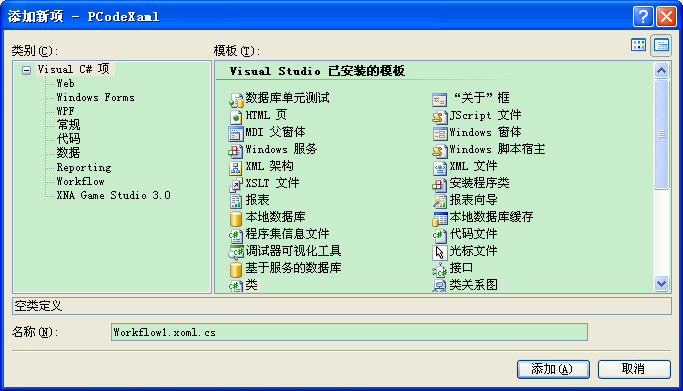The height and width of the screenshot is (391, 683).
Task: Select the WPF category
Action: (x=65, y=111)
